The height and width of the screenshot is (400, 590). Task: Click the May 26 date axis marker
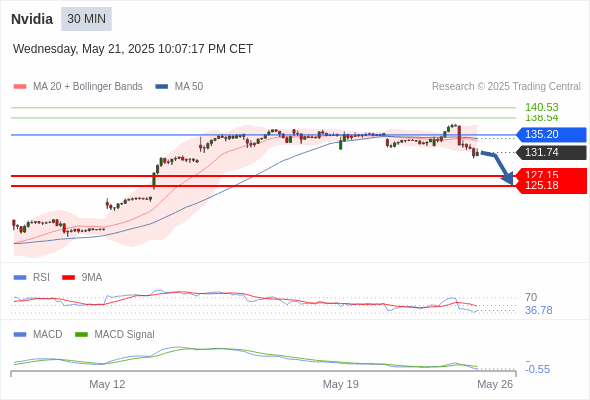tap(495, 384)
